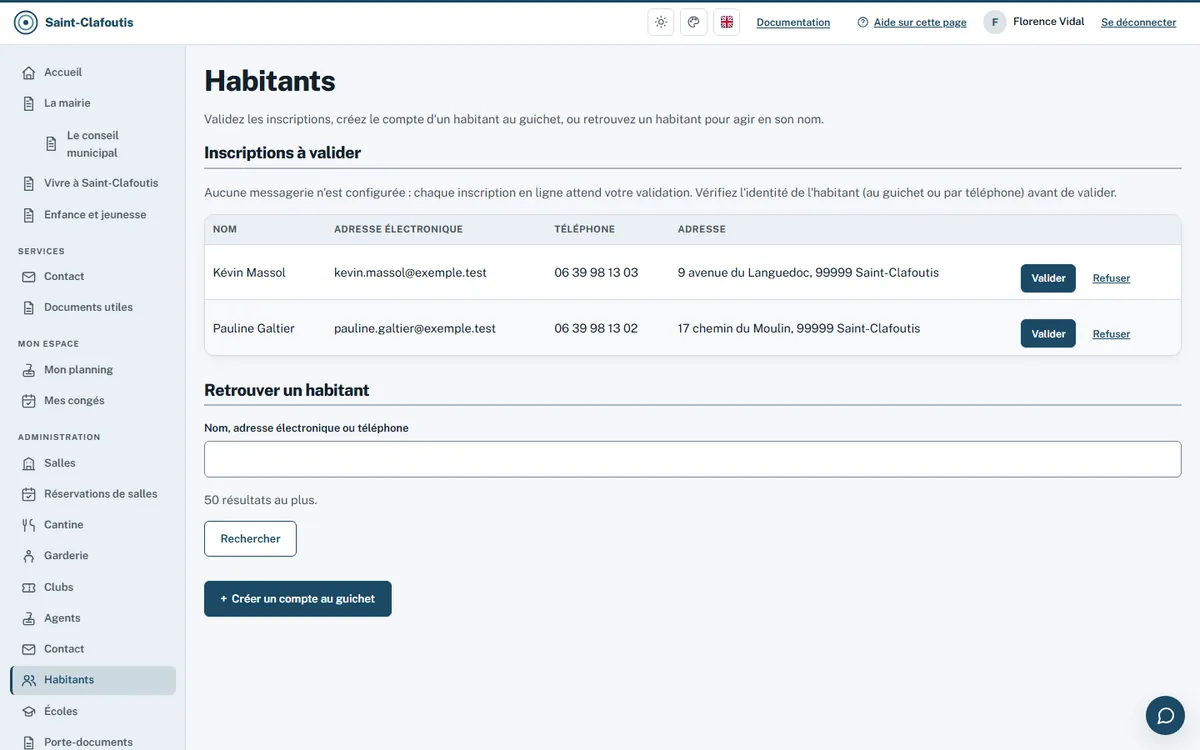Click Créer un compte au guichet
The height and width of the screenshot is (750, 1200).
298,599
